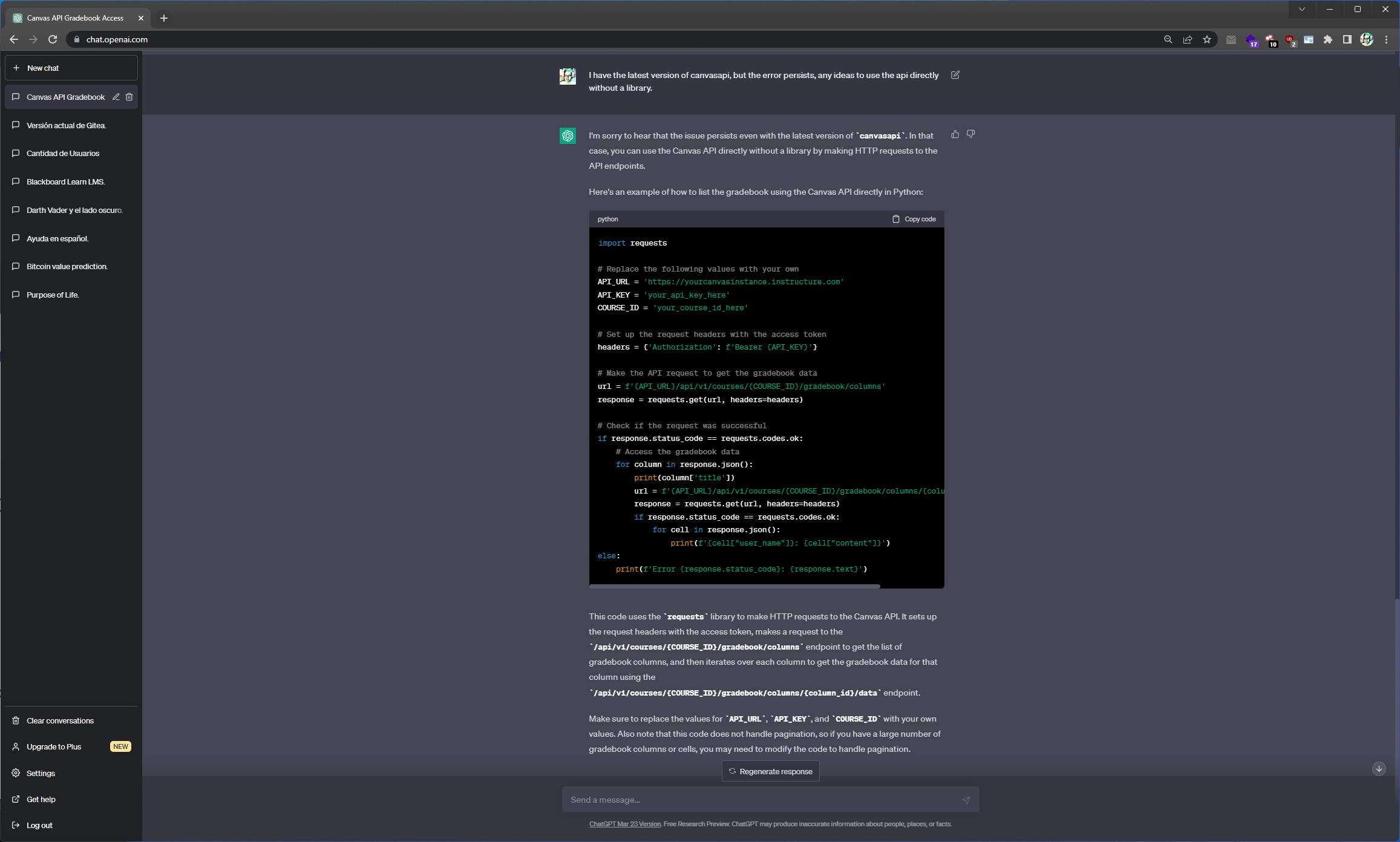Open the Bitcoin value prediction chat
Viewport: 1400px width, 842px height.
(x=67, y=266)
